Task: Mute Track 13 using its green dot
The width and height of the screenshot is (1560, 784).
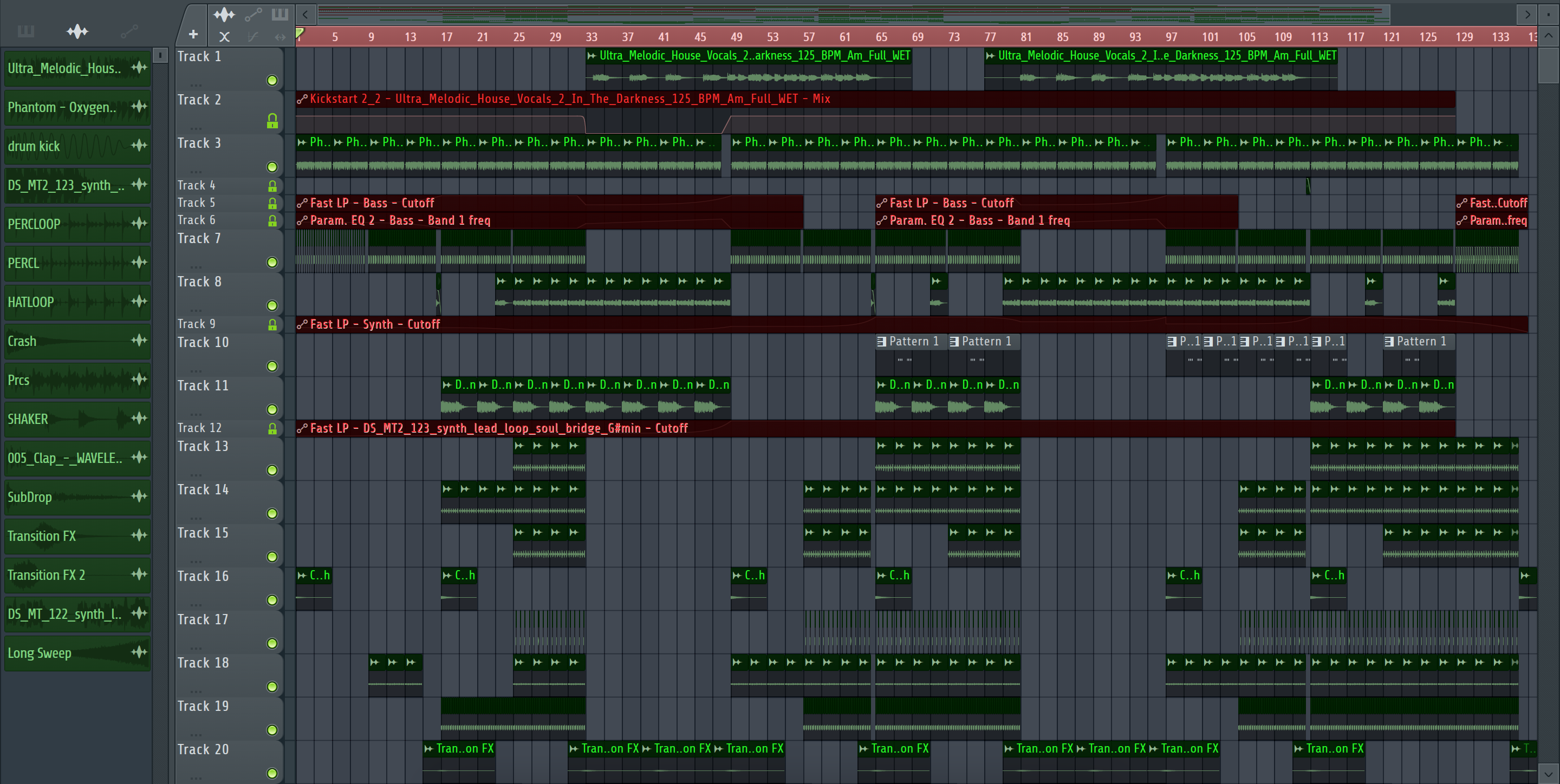Action: (x=272, y=471)
